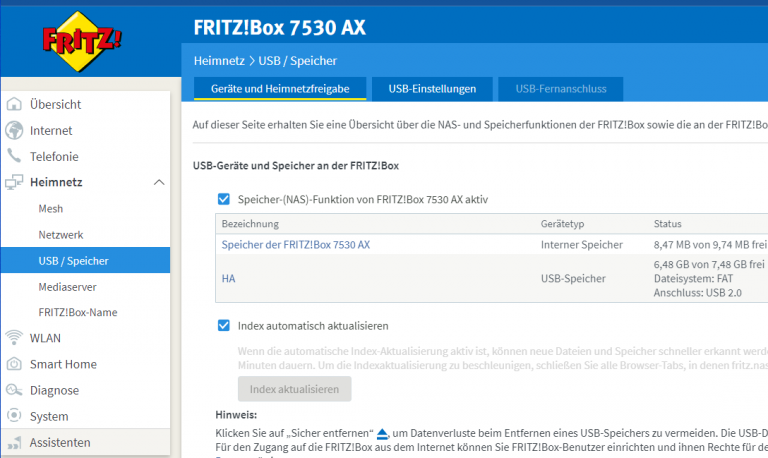Click the "Anschluss: USB 2.0" text

(698, 293)
